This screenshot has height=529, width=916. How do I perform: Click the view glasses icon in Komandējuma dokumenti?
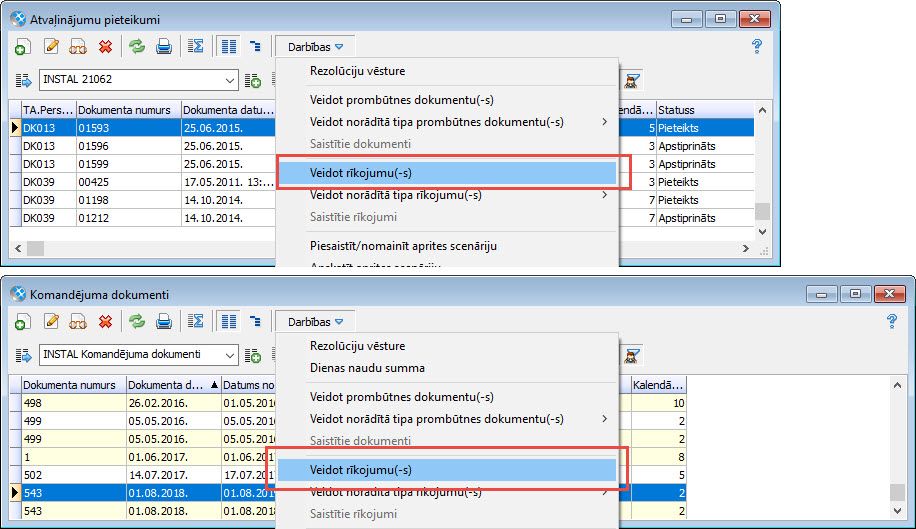(x=78, y=322)
